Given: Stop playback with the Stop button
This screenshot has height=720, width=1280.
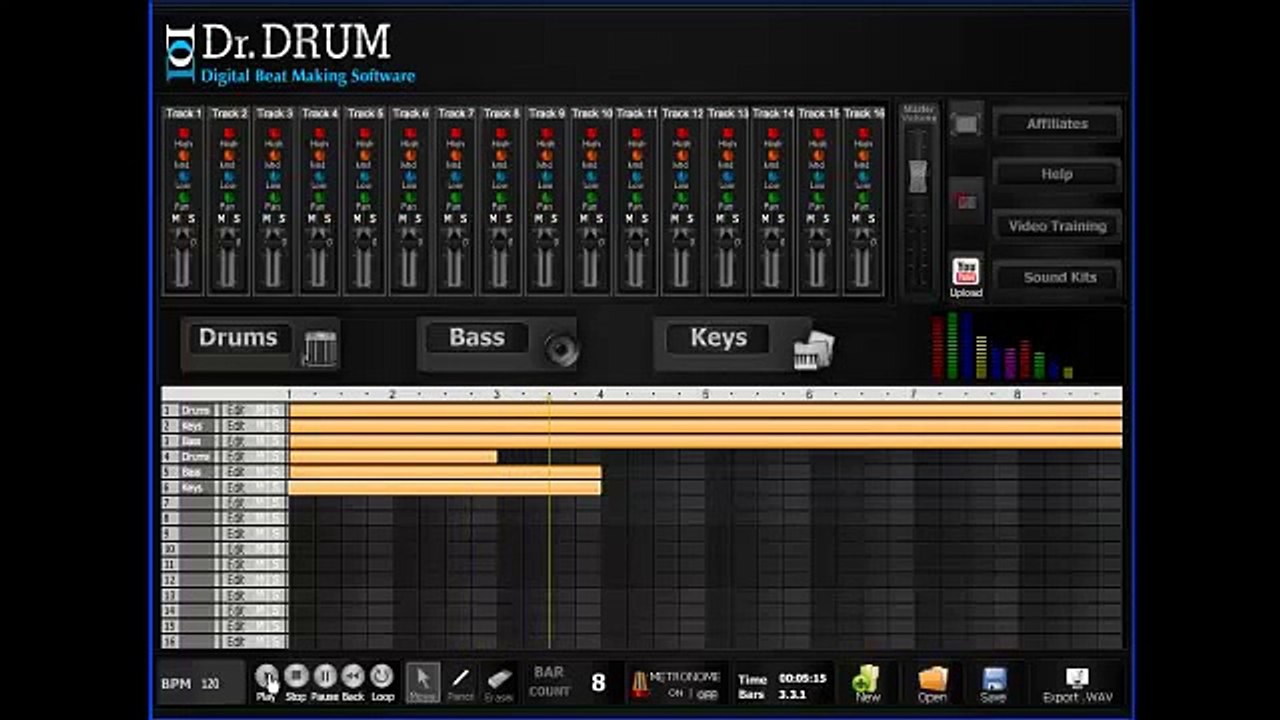Looking at the screenshot, I should click(x=296, y=677).
